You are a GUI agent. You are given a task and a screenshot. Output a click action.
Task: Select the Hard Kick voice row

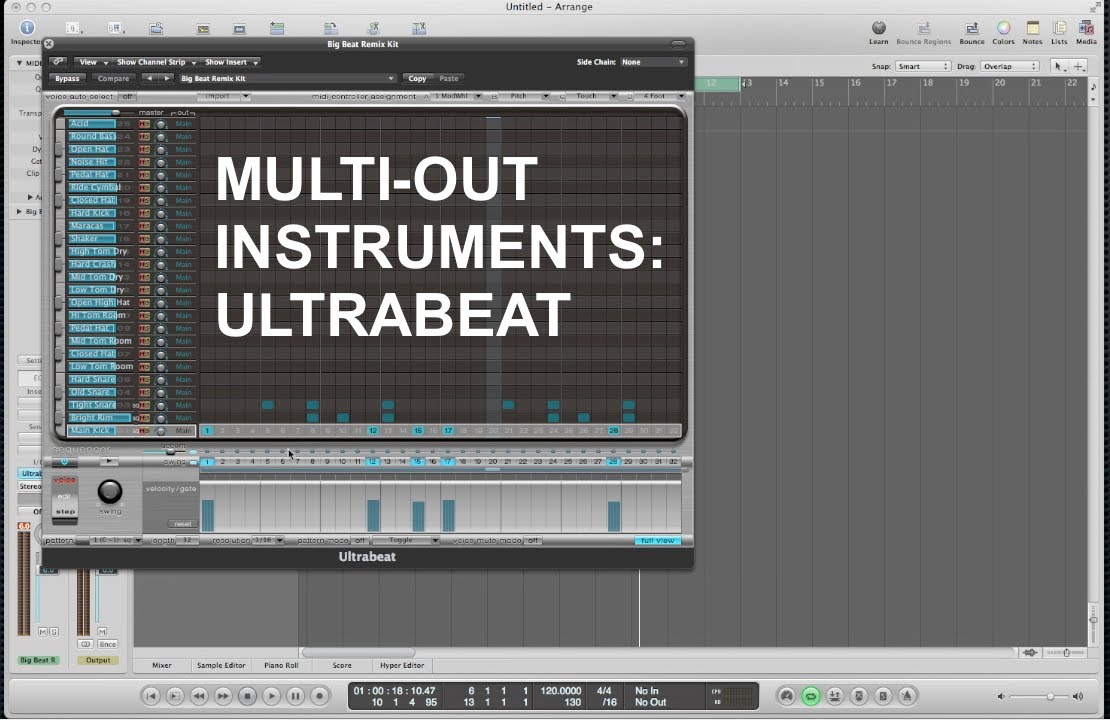[x=91, y=213]
